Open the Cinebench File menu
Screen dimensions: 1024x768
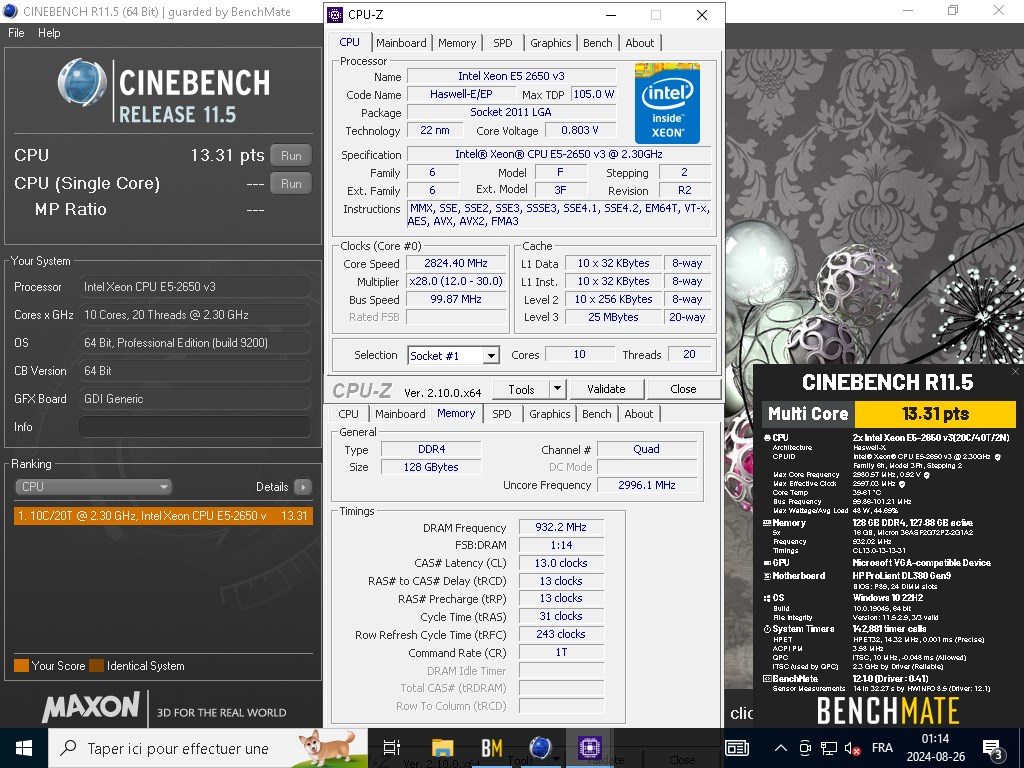(16, 33)
